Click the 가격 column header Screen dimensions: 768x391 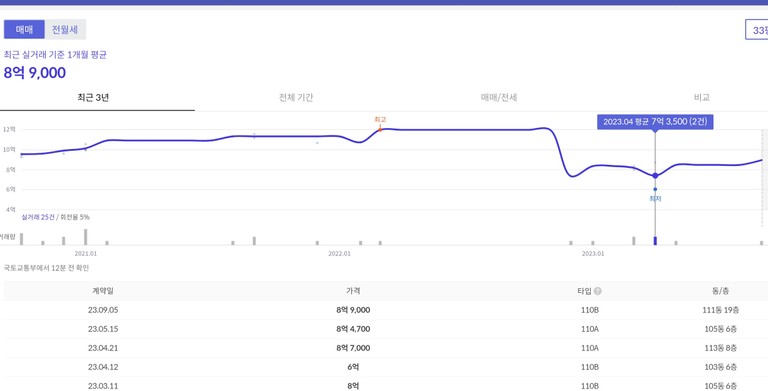[353, 291]
